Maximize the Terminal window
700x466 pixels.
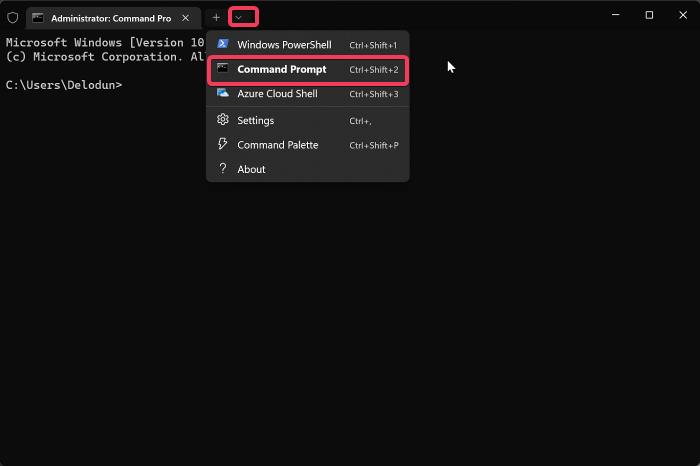pyautogui.click(x=649, y=15)
